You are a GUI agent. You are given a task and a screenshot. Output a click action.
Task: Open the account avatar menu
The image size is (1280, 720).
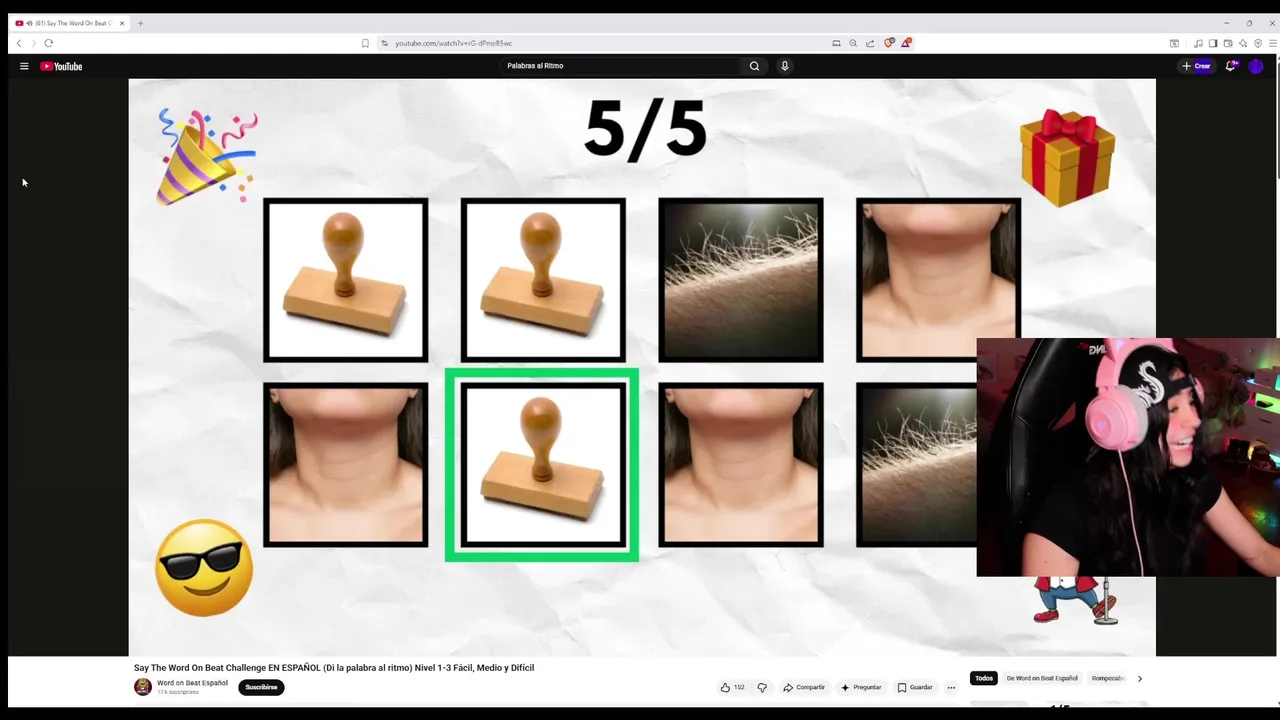tap(1256, 66)
